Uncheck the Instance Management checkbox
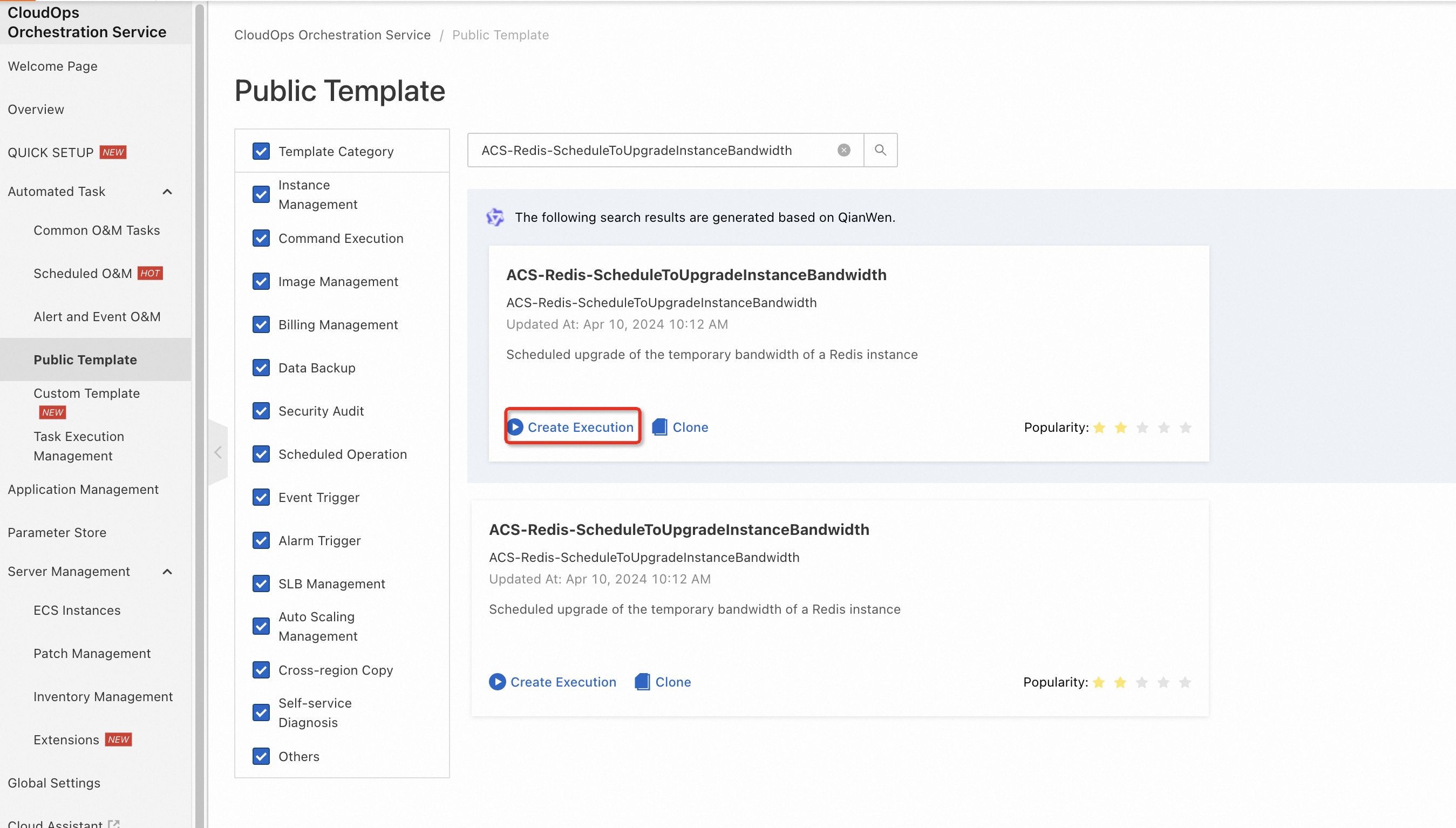This screenshot has width=1456, height=828. pos(261,194)
